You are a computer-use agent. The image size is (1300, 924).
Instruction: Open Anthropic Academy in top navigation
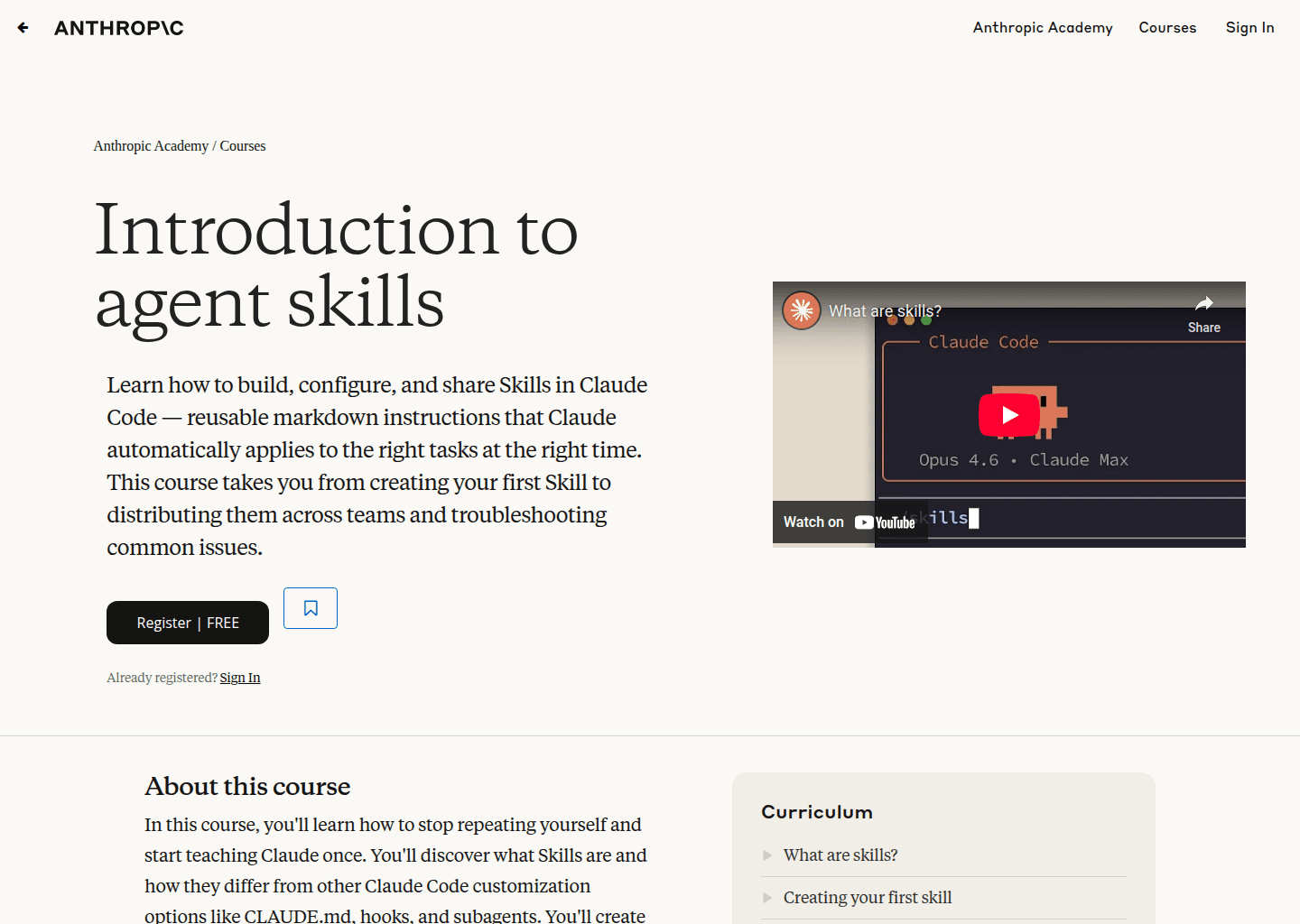[1043, 28]
